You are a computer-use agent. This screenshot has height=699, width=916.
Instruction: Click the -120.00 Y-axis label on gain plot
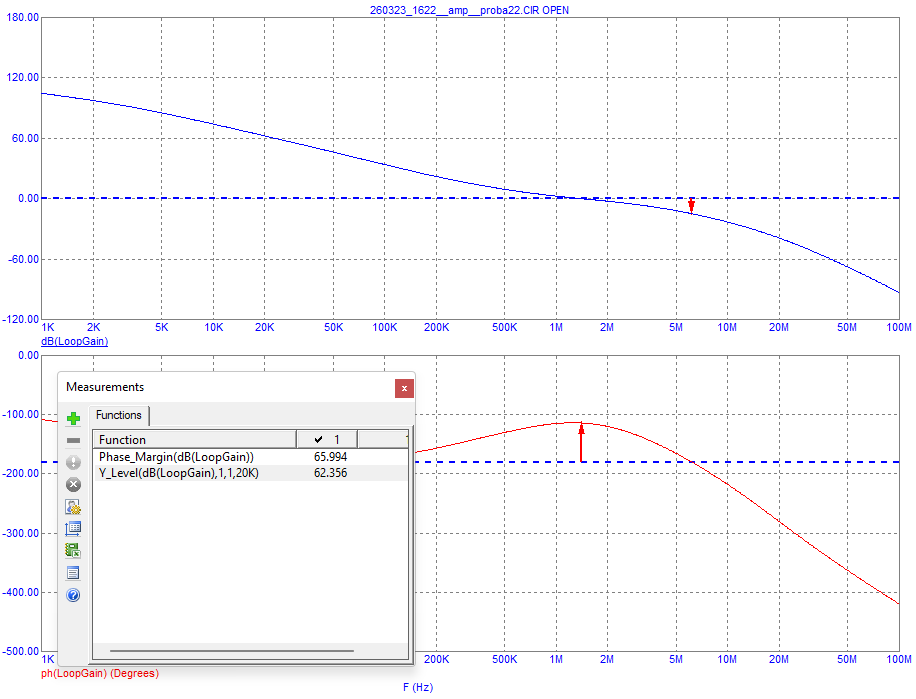(x=20, y=319)
